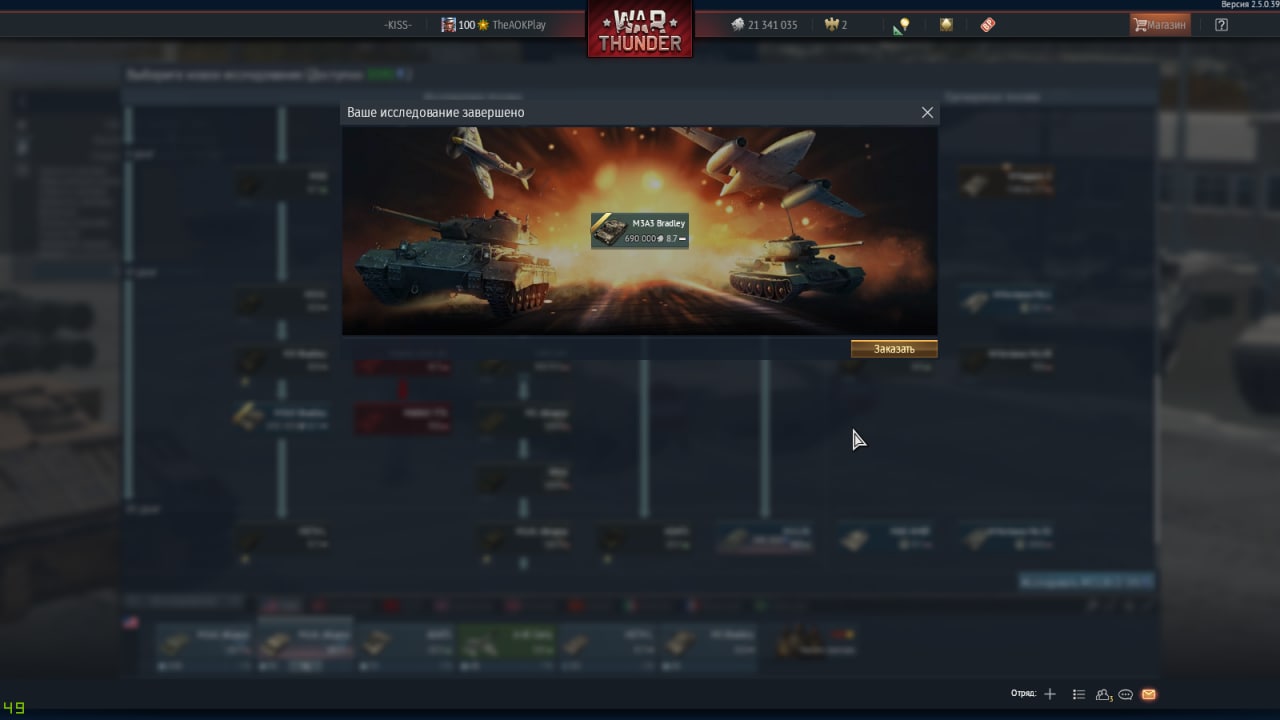Image resolution: width=1280 pixels, height=720 pixels.
Task: Add squad member with plus icon
Action: [x=1050, y=694]
